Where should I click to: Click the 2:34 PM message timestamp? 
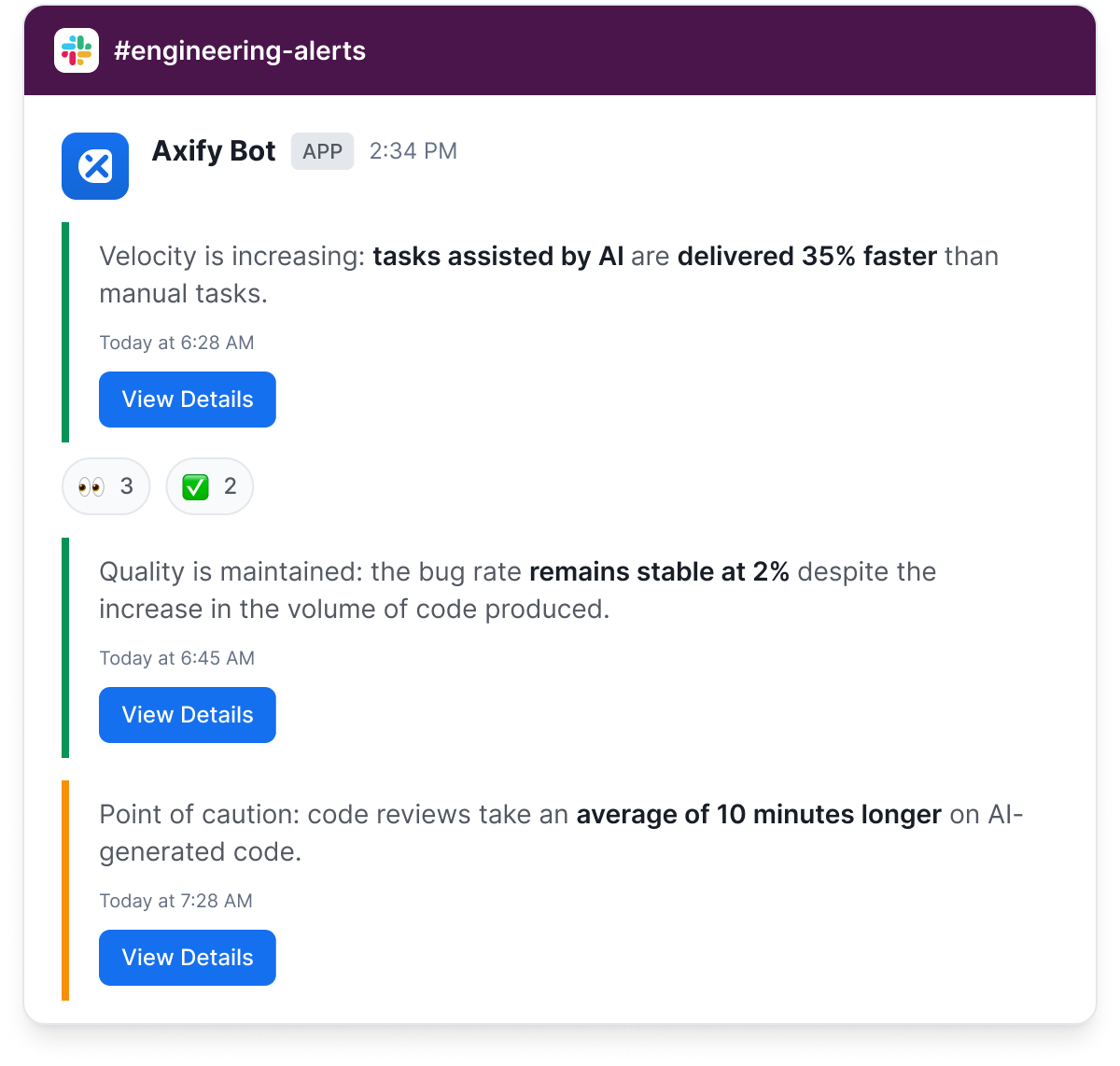[x=413, y=151]
